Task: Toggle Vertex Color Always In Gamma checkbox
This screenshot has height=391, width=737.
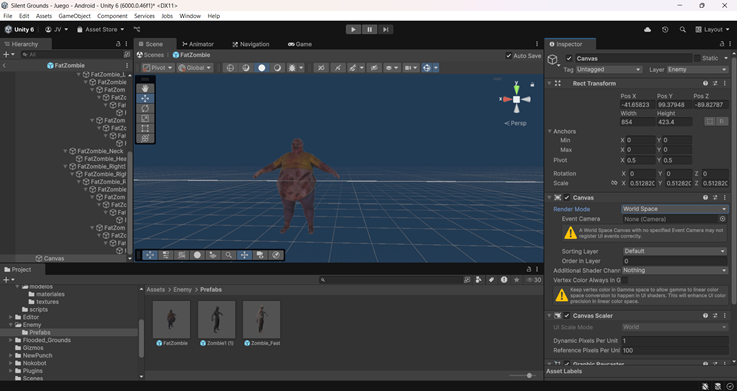Action: (625, 280)
